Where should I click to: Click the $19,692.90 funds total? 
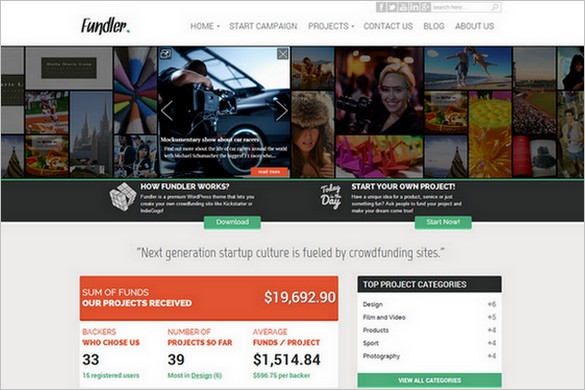pos(300,297)
